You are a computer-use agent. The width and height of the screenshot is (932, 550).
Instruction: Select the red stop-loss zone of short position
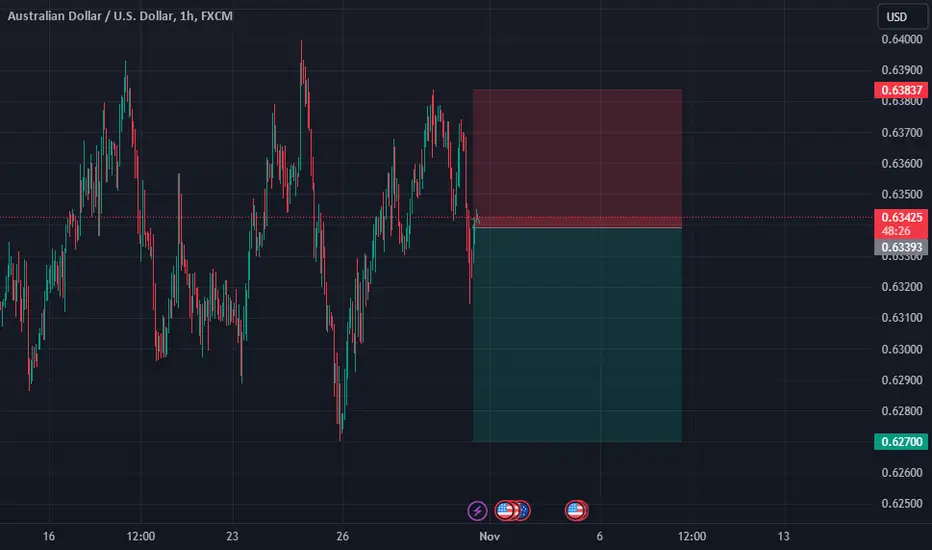pyautogui.click(x=577, y=158)
